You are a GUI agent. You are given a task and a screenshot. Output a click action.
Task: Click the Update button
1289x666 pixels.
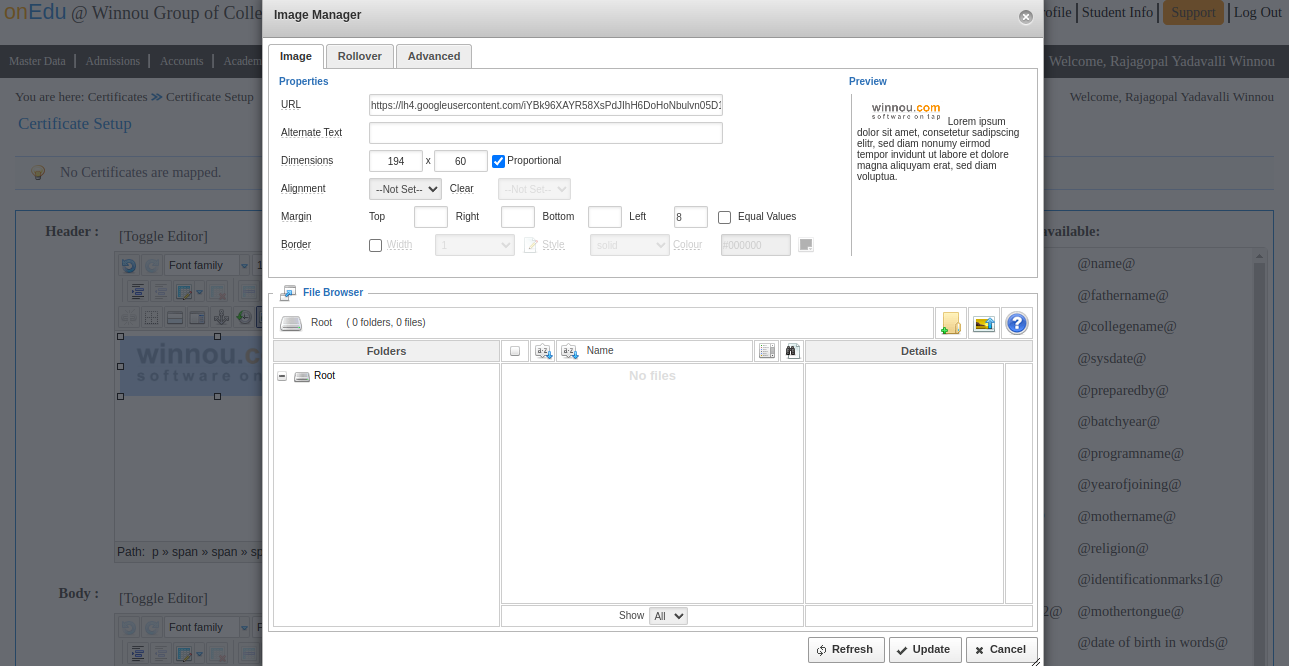[925, 650]
